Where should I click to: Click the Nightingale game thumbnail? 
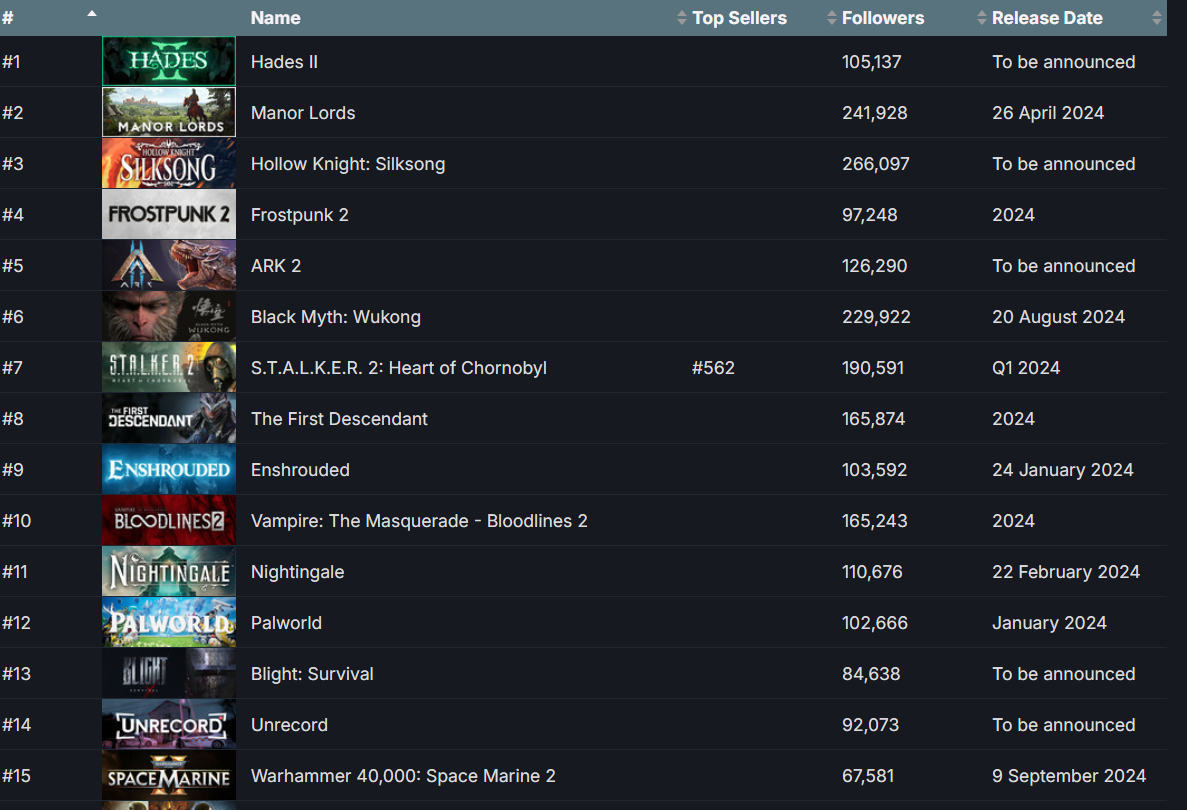(x=169, y=571)
